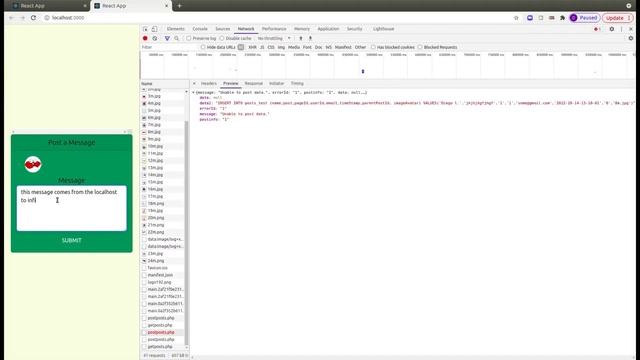The image size is (640, 360).
Task: Switch to Security tab
Action: tap(354, 29)
